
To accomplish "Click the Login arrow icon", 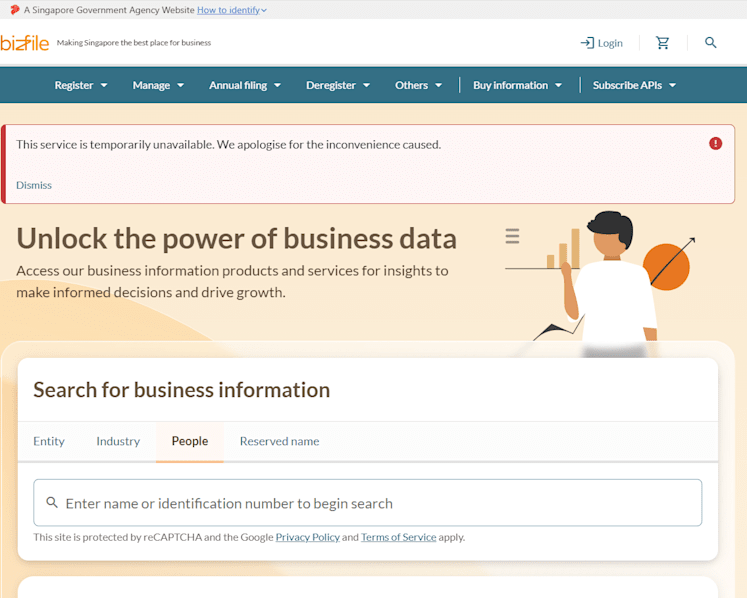I will point(587,43).
